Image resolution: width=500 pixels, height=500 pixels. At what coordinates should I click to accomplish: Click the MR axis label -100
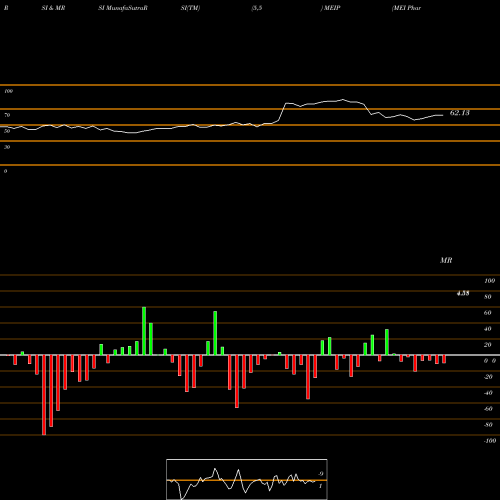click(x=490, y=441)
